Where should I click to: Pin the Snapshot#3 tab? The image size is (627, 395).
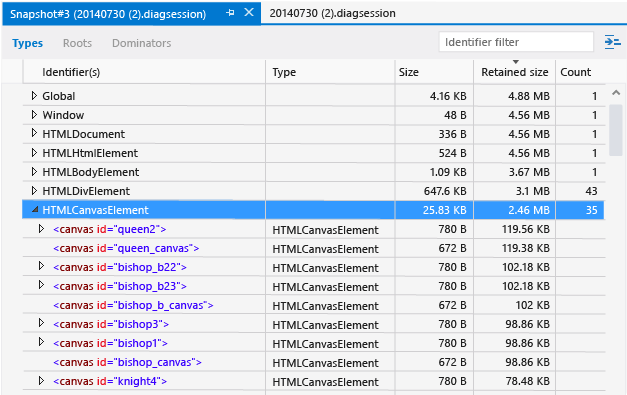[230, 13]
